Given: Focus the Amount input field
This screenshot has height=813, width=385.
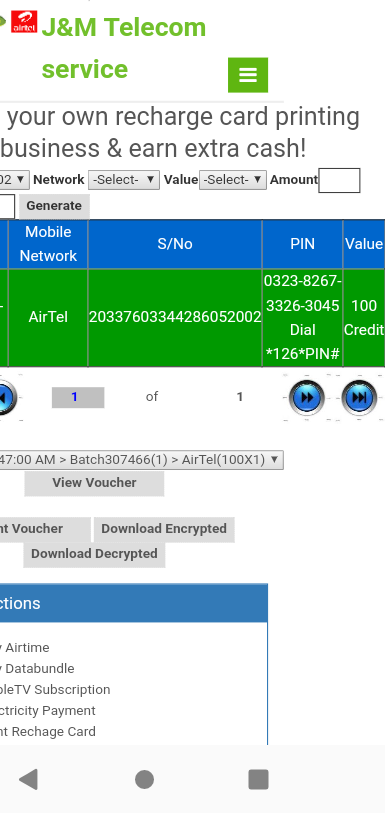Looking at the screenshot, I should [339, 180].
